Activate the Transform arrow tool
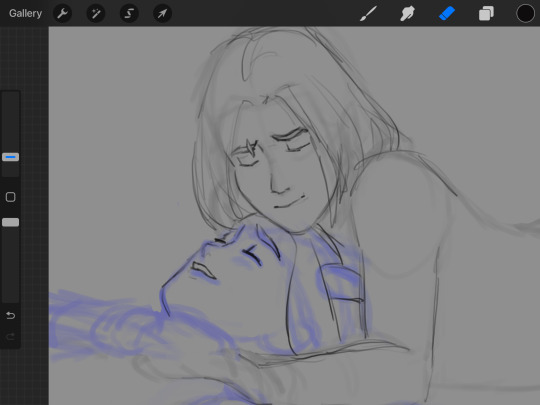 [162, 13]
